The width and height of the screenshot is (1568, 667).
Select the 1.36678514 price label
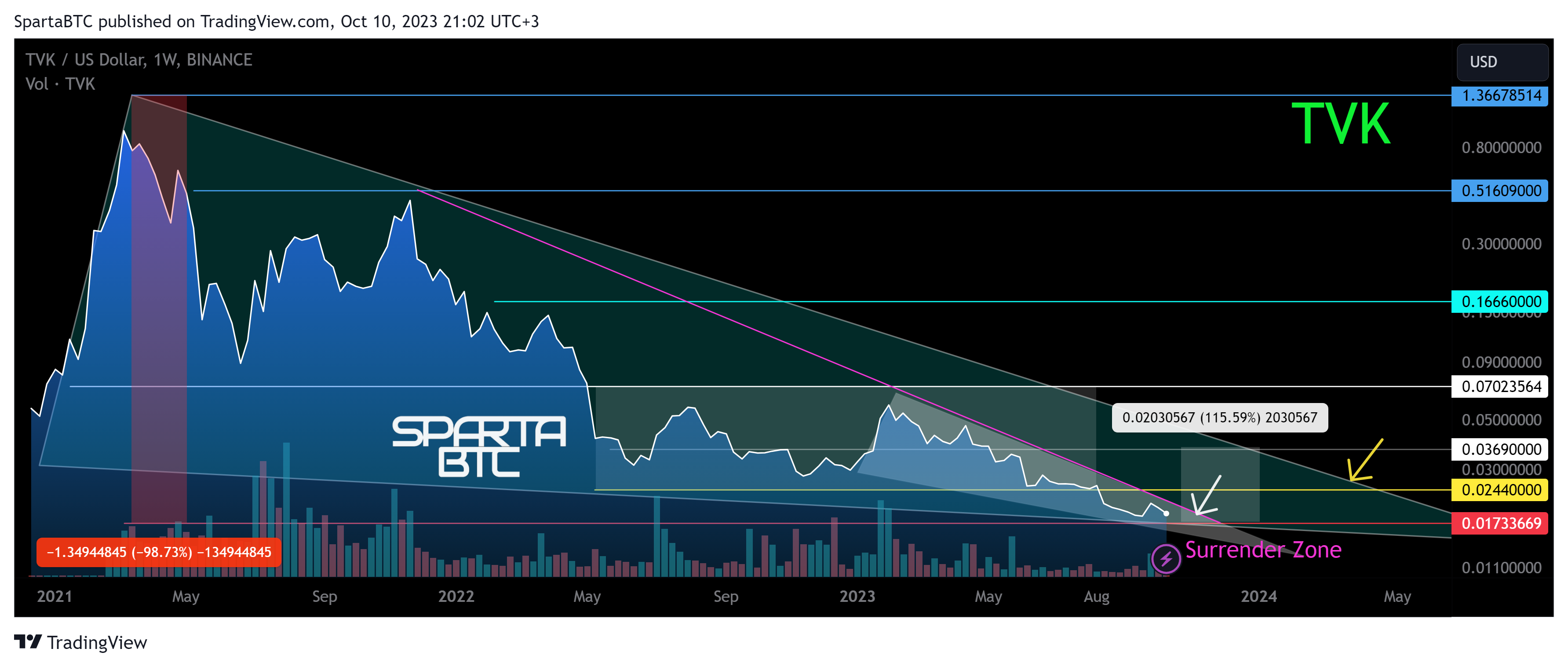(x=1499, y=95)
